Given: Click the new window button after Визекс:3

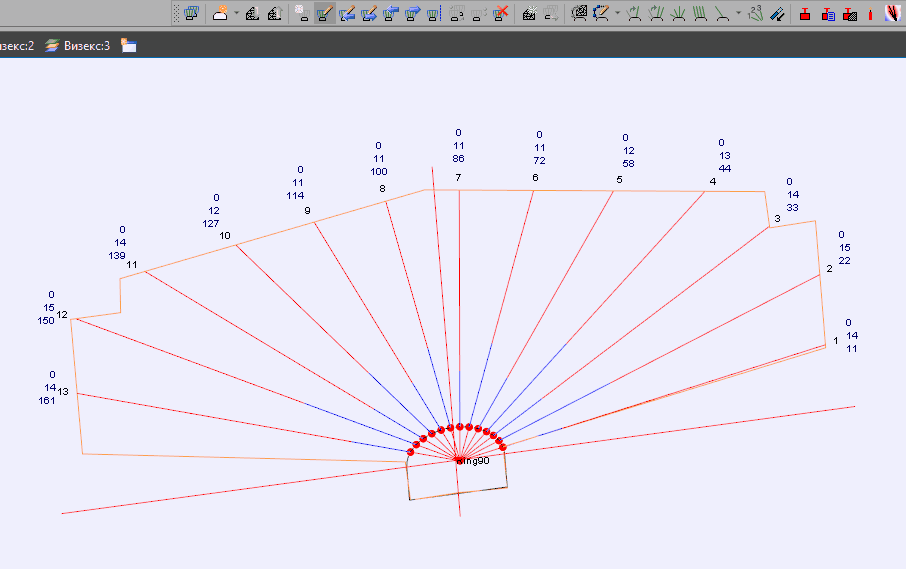Looking at the screenshot, I should pos(129,46).
